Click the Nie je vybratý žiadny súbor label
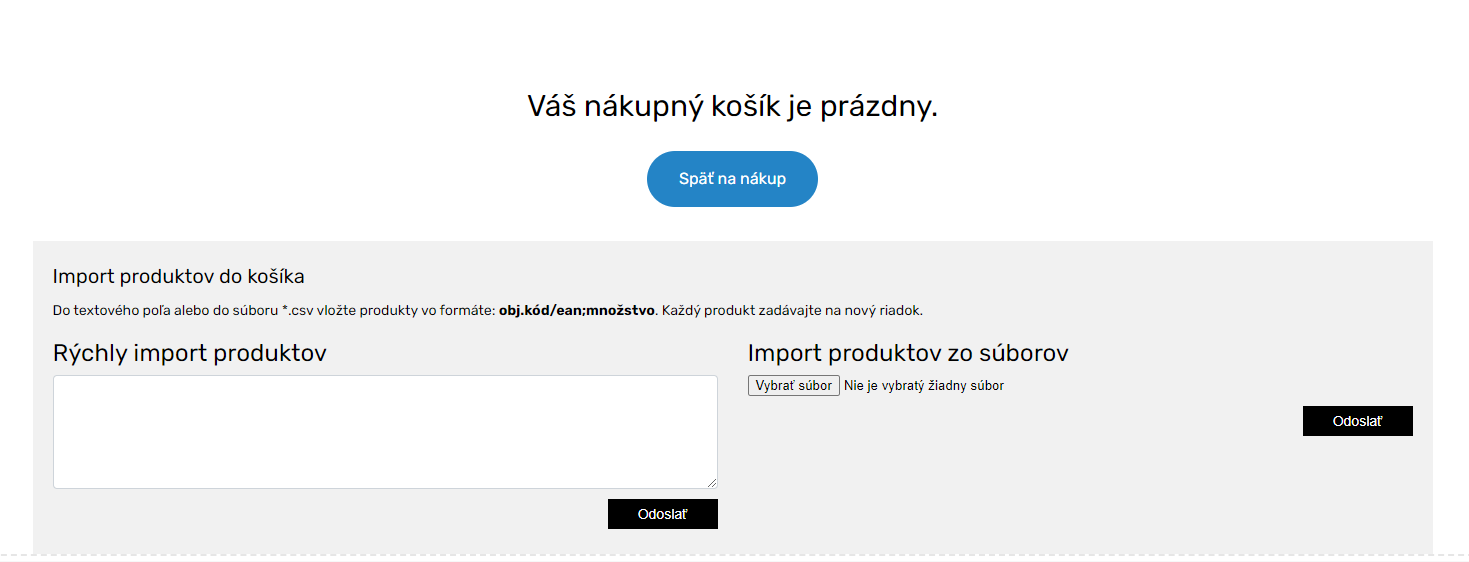The image size is (1469, 562). pos(923,385)
